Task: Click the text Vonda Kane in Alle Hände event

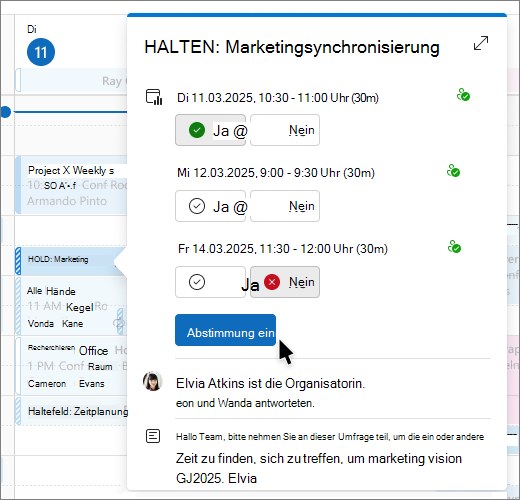Action: [55, 324]
